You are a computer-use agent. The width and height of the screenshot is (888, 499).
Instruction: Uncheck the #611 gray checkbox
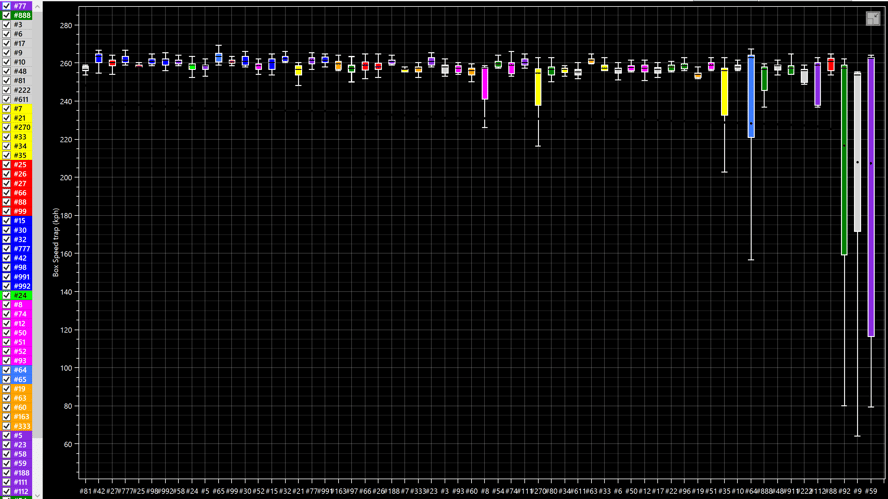[x=6, y=99]
